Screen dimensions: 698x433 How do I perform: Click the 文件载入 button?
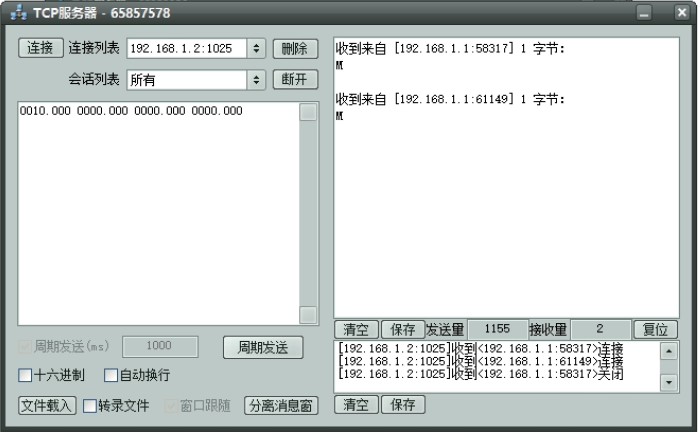point(47,405)
